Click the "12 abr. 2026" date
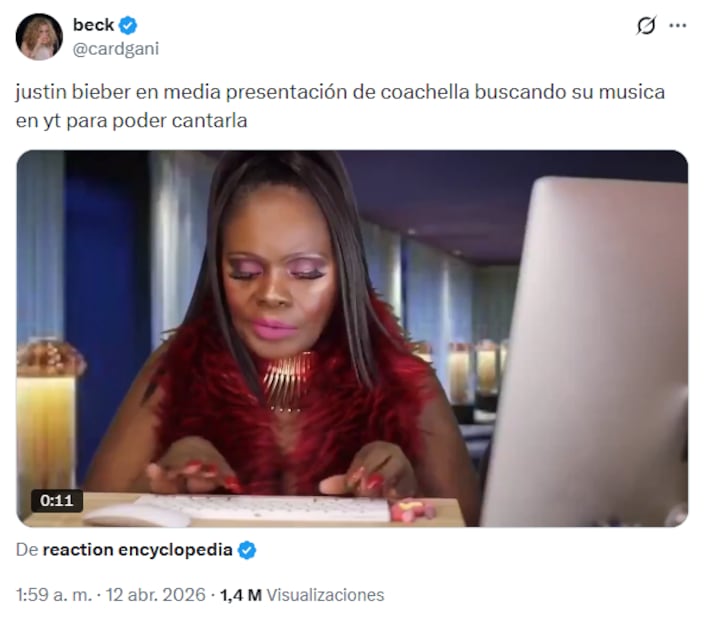The width and height of the screenshot is (706, 620). pyautogui.click(x=155, y=595)
